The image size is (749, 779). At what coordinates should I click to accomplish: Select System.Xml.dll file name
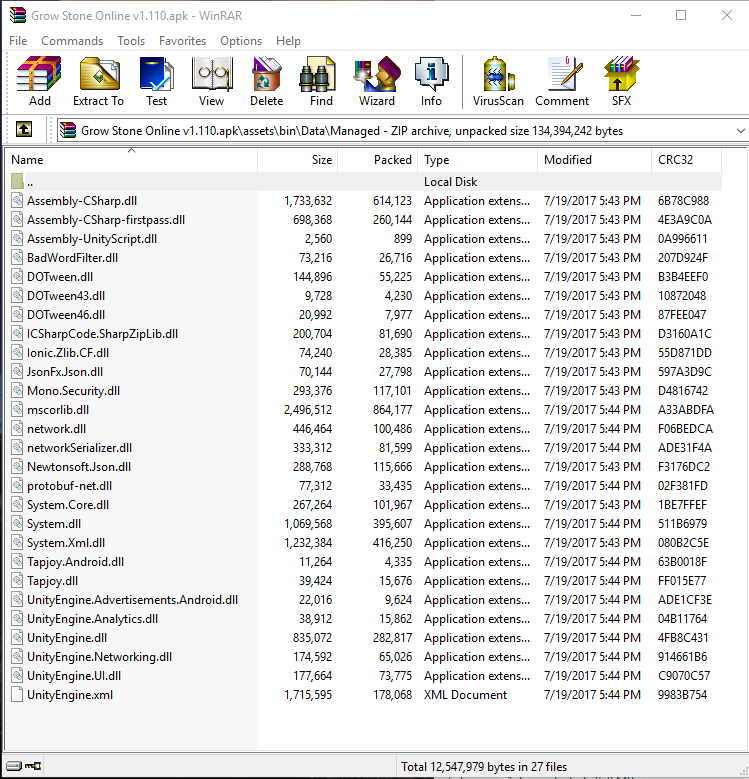tap(66, 543)
